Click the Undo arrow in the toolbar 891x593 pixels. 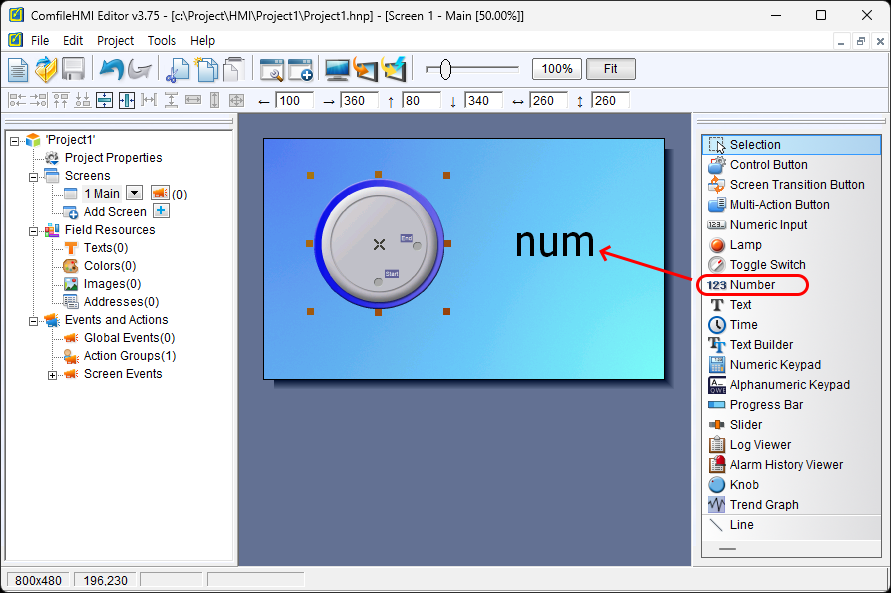point(110,69)
